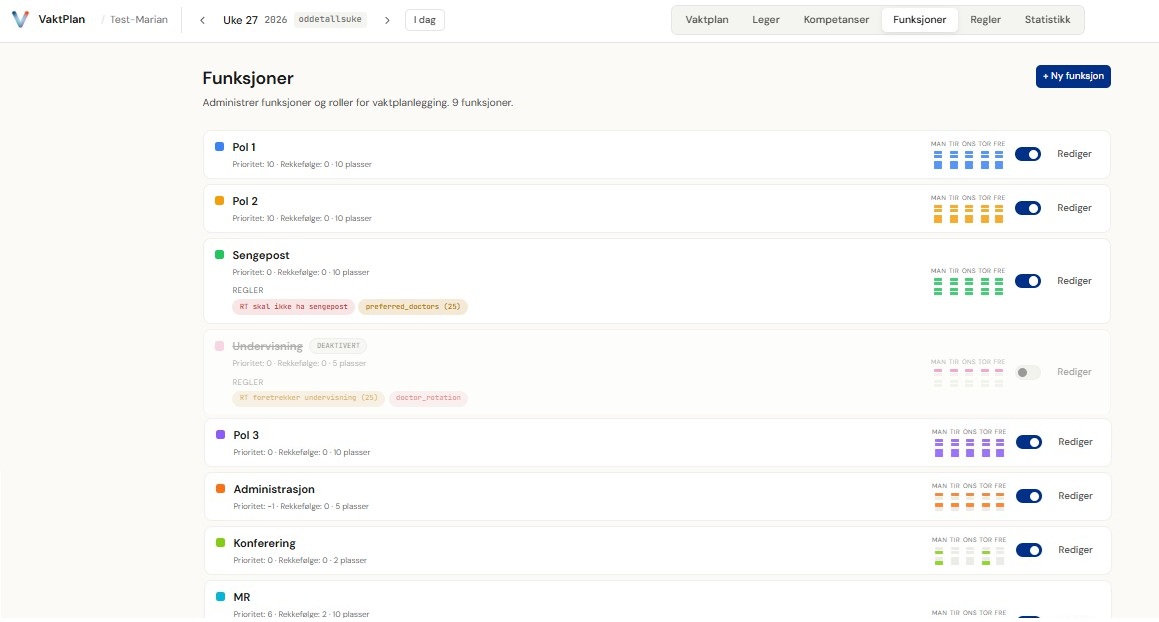Viewport: 1159px width, 622px height.
Task: Click the 'oddetallsuke' week badge
Action: coord(330,19)
